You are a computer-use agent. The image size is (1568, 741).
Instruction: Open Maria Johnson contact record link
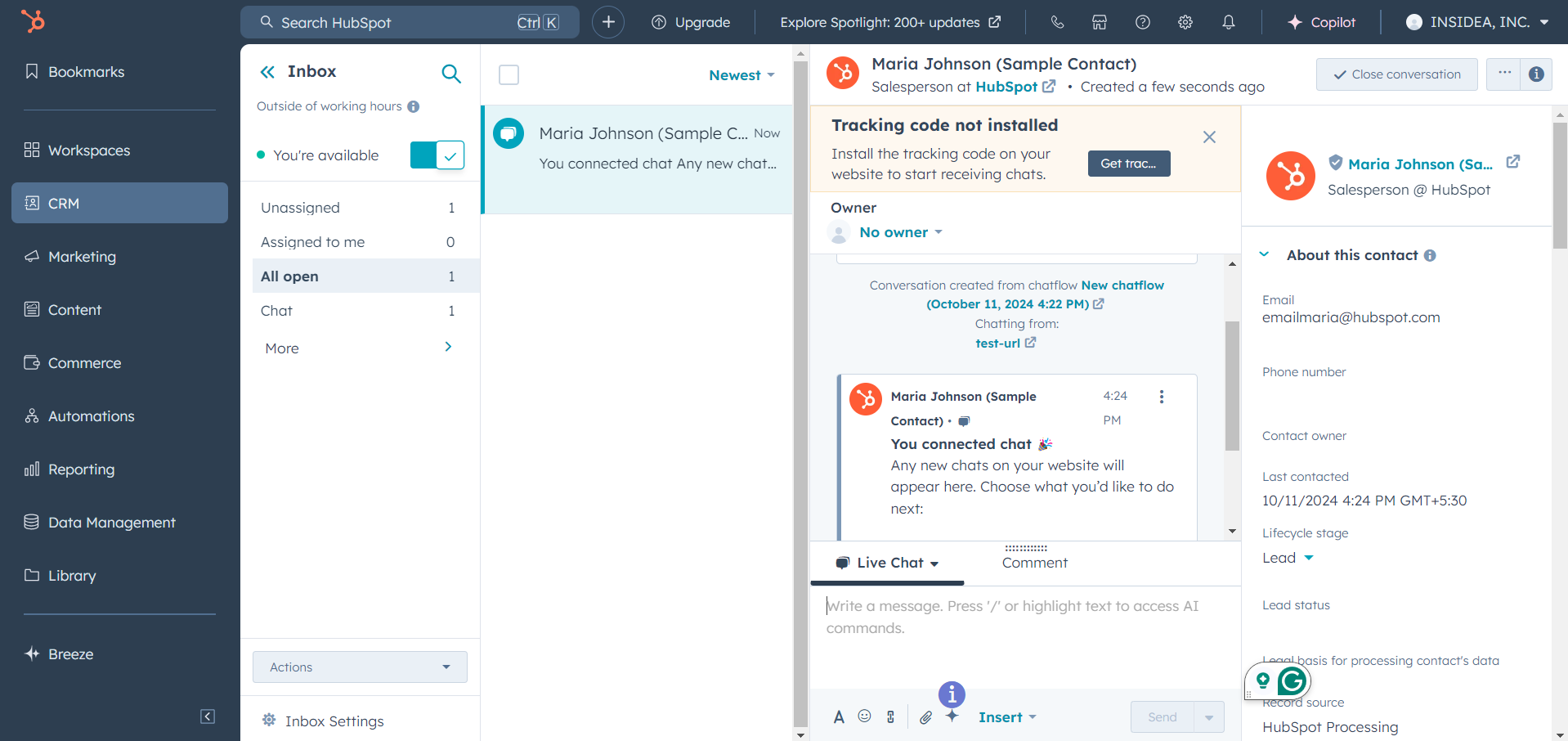coord(1420,164)
